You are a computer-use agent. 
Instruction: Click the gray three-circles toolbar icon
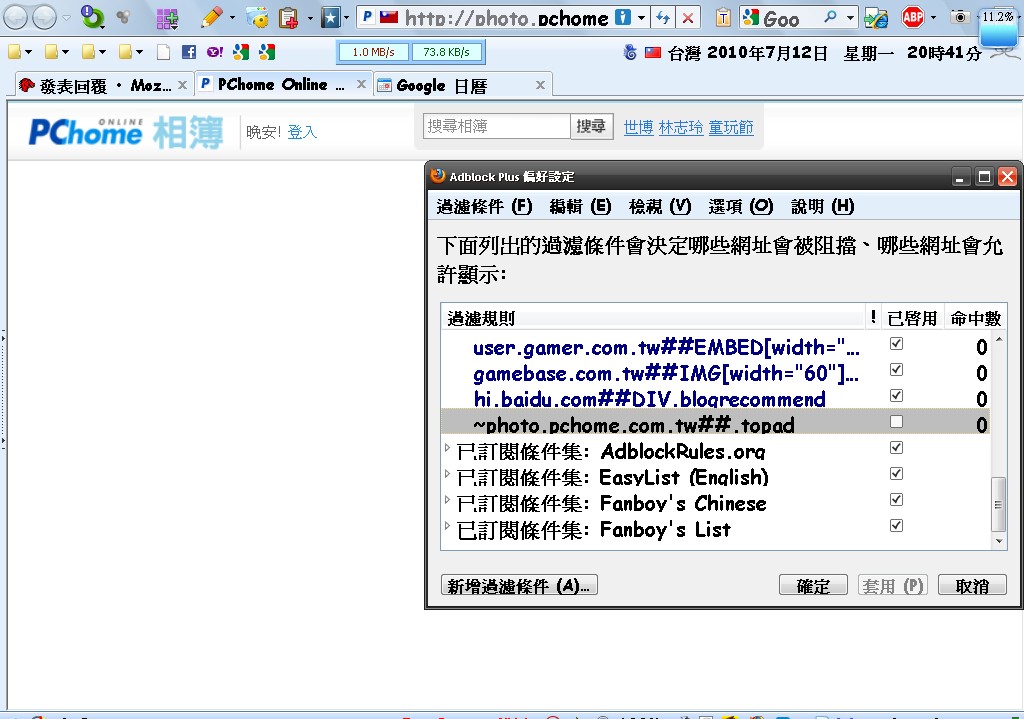123,17
